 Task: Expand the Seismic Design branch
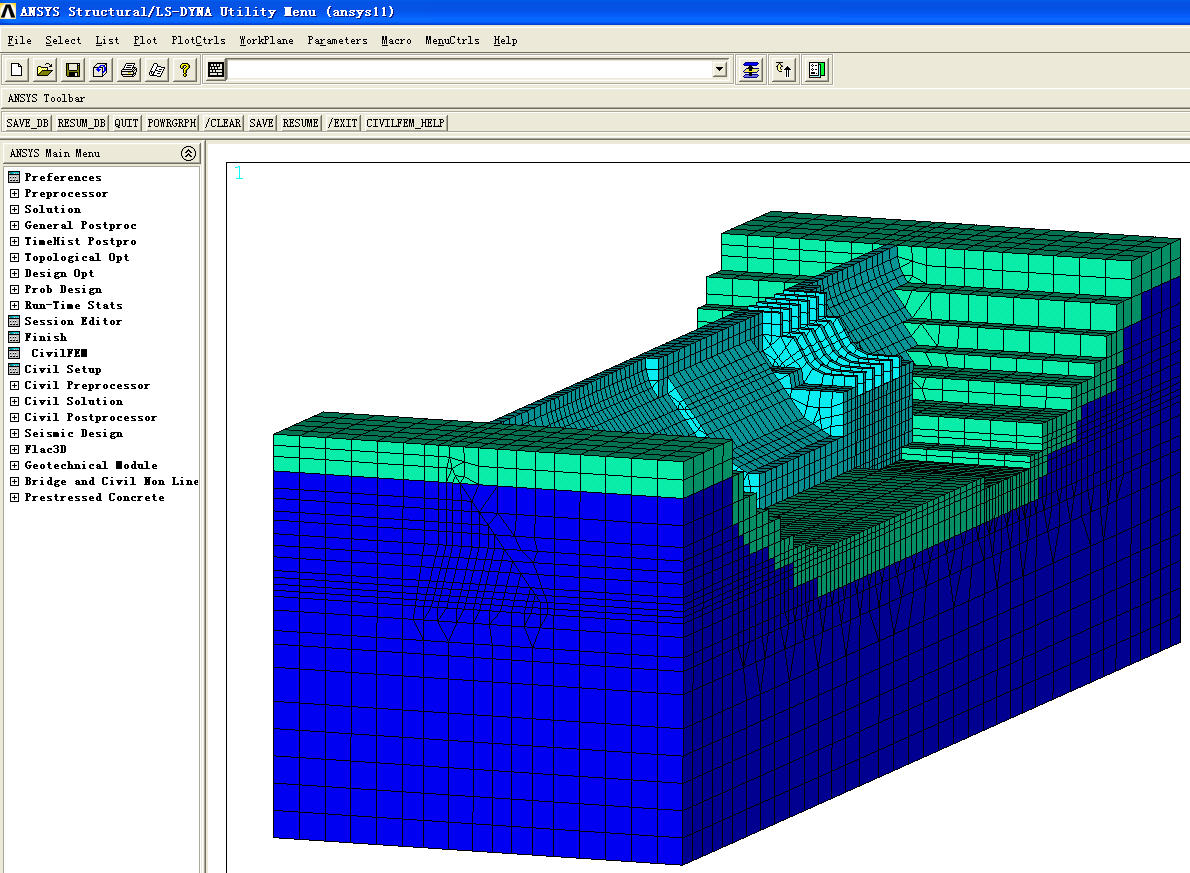pyautogui.click(x=14, y=433)
